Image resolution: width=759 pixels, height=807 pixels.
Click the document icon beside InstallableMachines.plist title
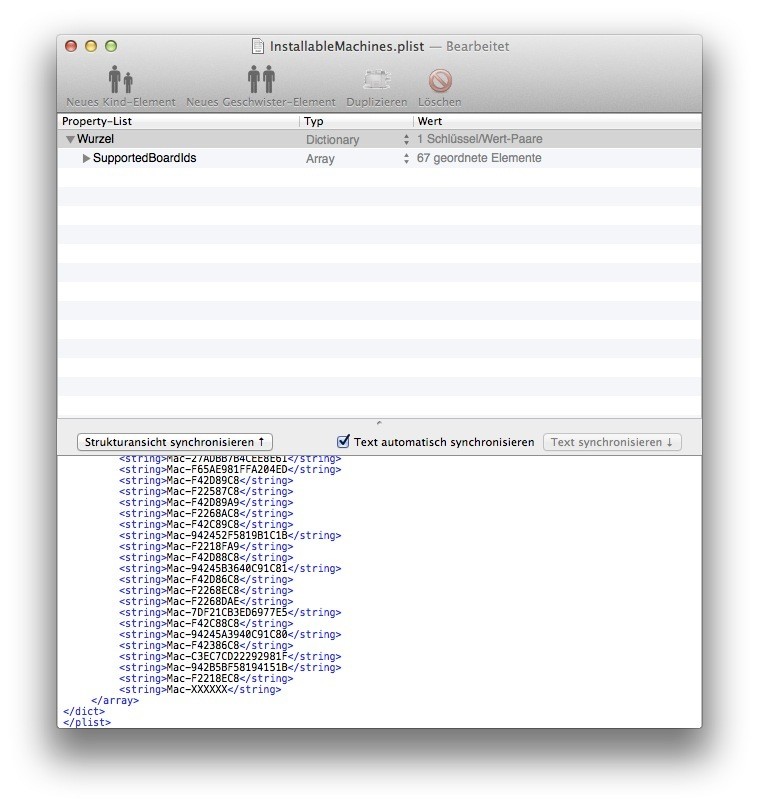click(258, 46)
